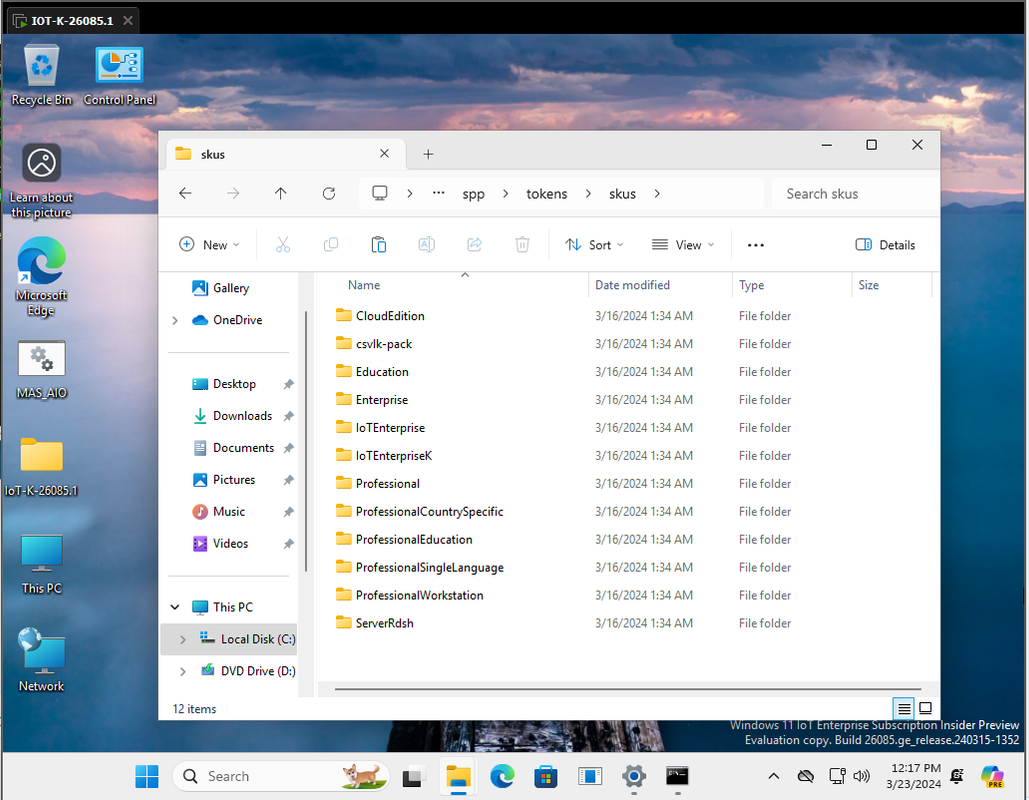Open the View dropdown
1029x800 pixels.
coord(682,245)
